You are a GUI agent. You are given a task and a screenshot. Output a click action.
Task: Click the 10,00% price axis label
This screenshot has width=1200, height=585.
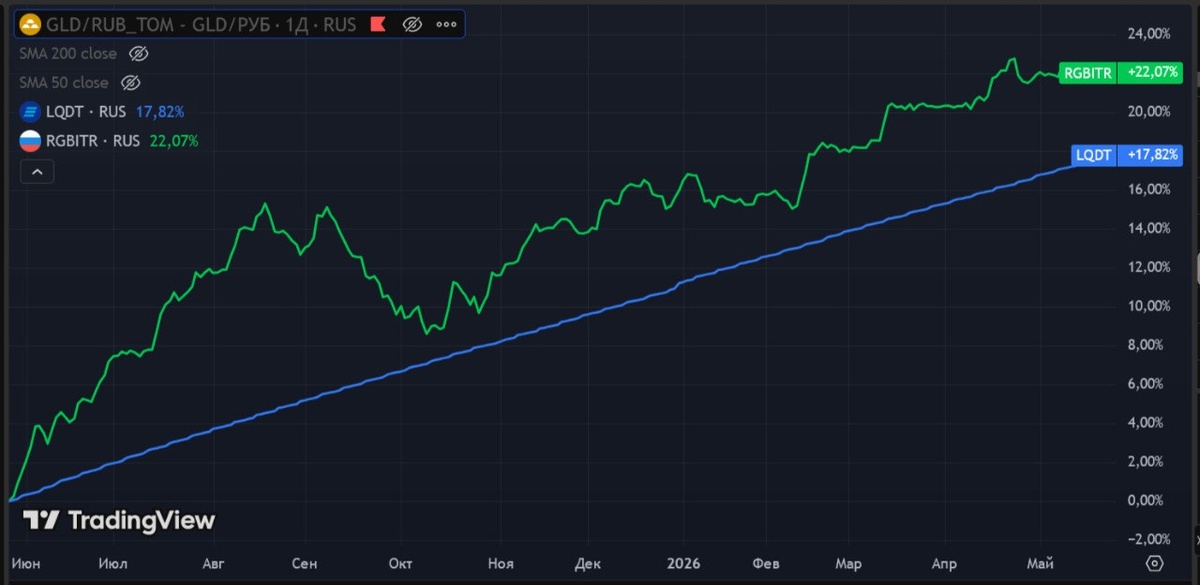click(x=1148, y=306)
